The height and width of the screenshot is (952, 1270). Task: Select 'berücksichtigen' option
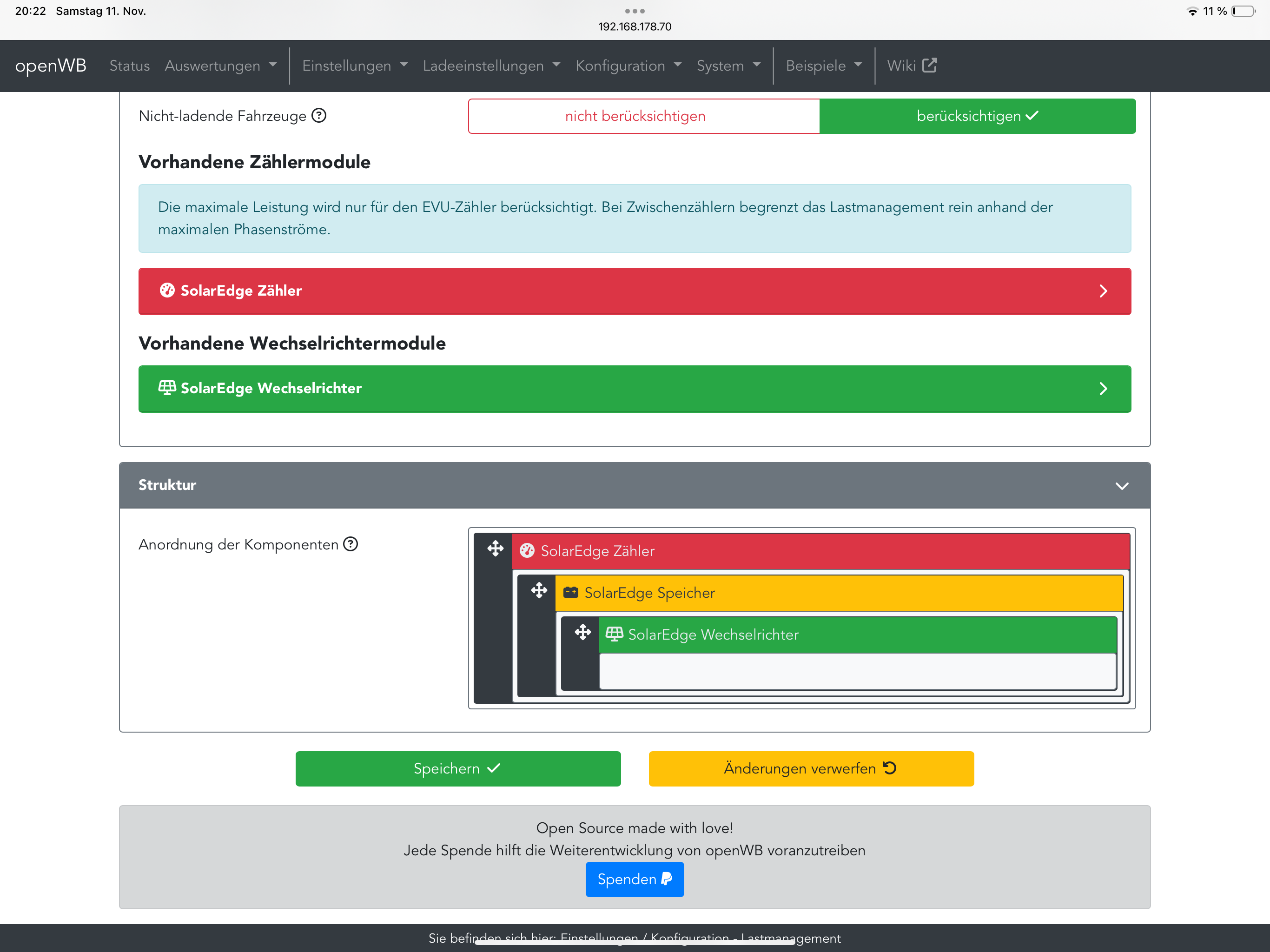(977, 116)
